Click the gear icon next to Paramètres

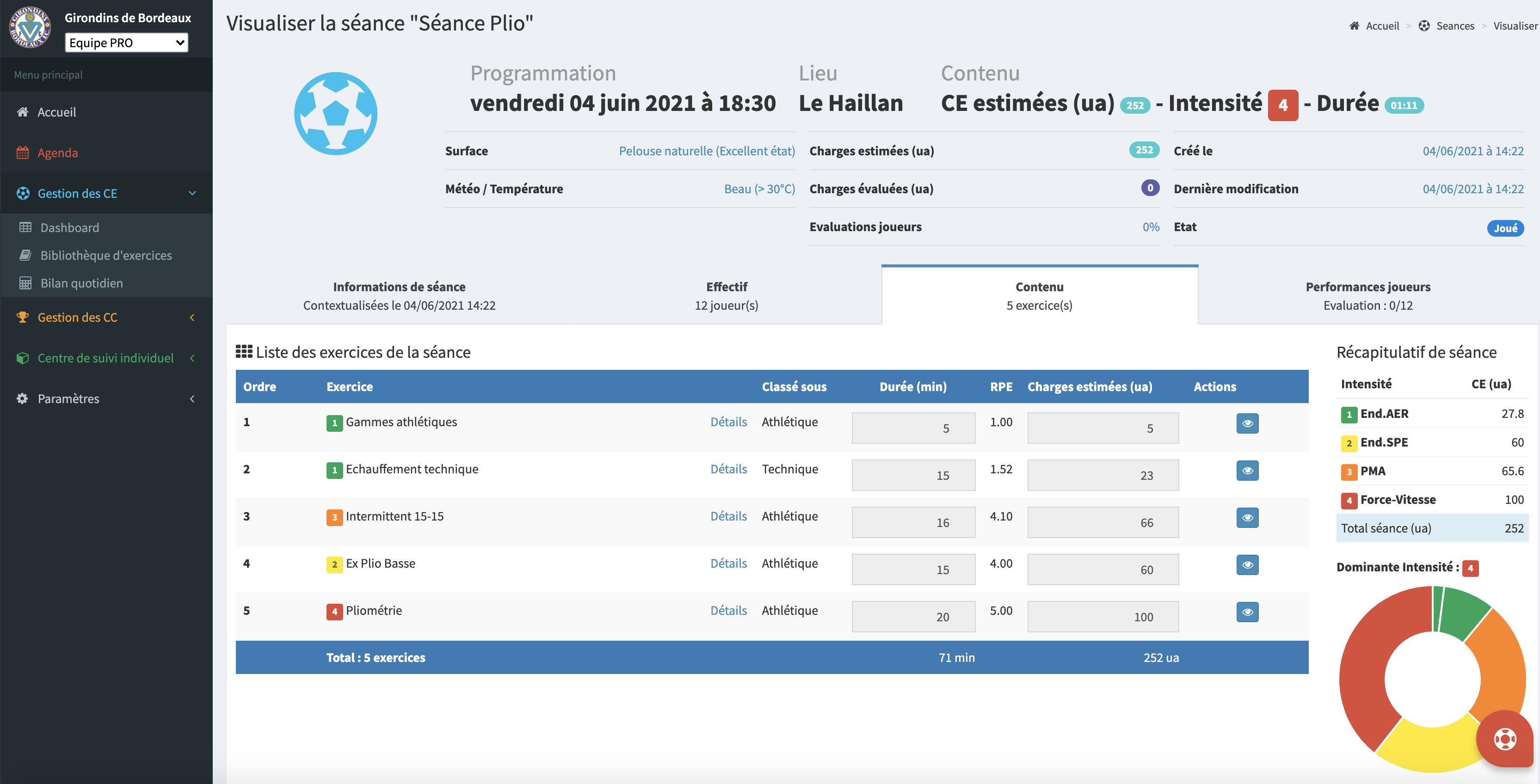coord(23,398)
